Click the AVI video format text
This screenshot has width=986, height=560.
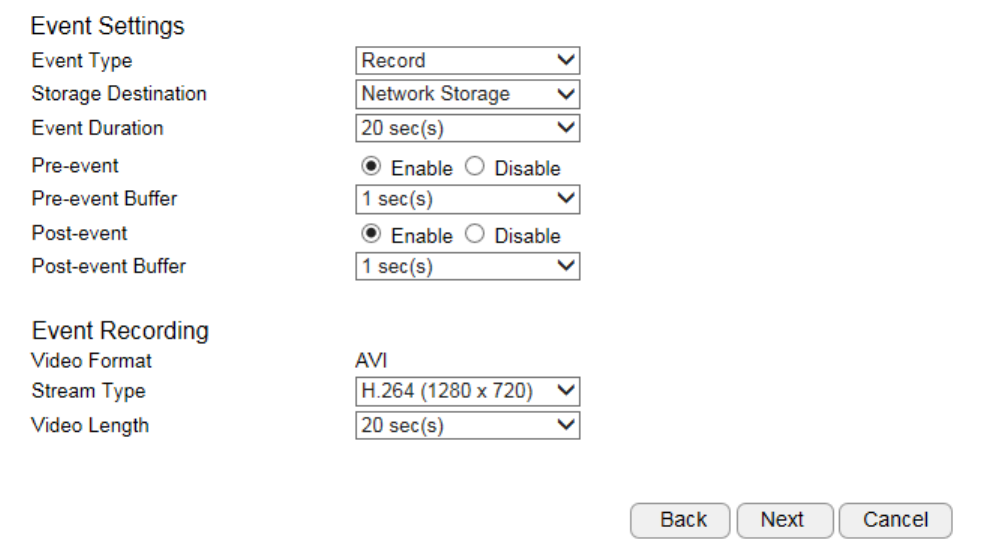pos(371,360)
